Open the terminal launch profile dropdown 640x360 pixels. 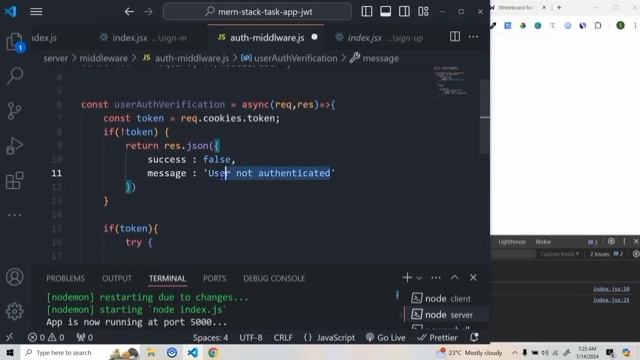coord(419,278)
